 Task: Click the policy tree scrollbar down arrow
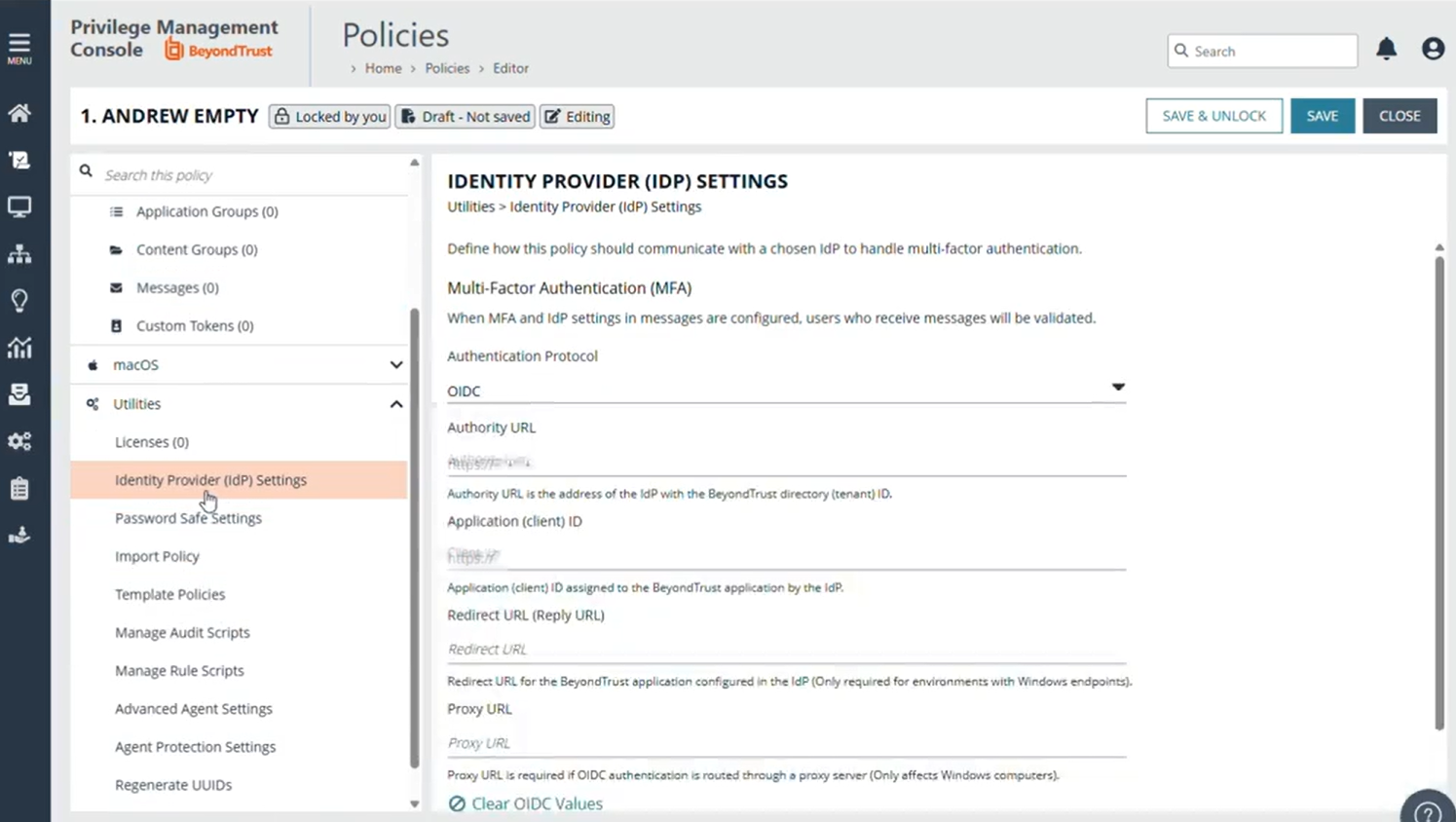415,804
